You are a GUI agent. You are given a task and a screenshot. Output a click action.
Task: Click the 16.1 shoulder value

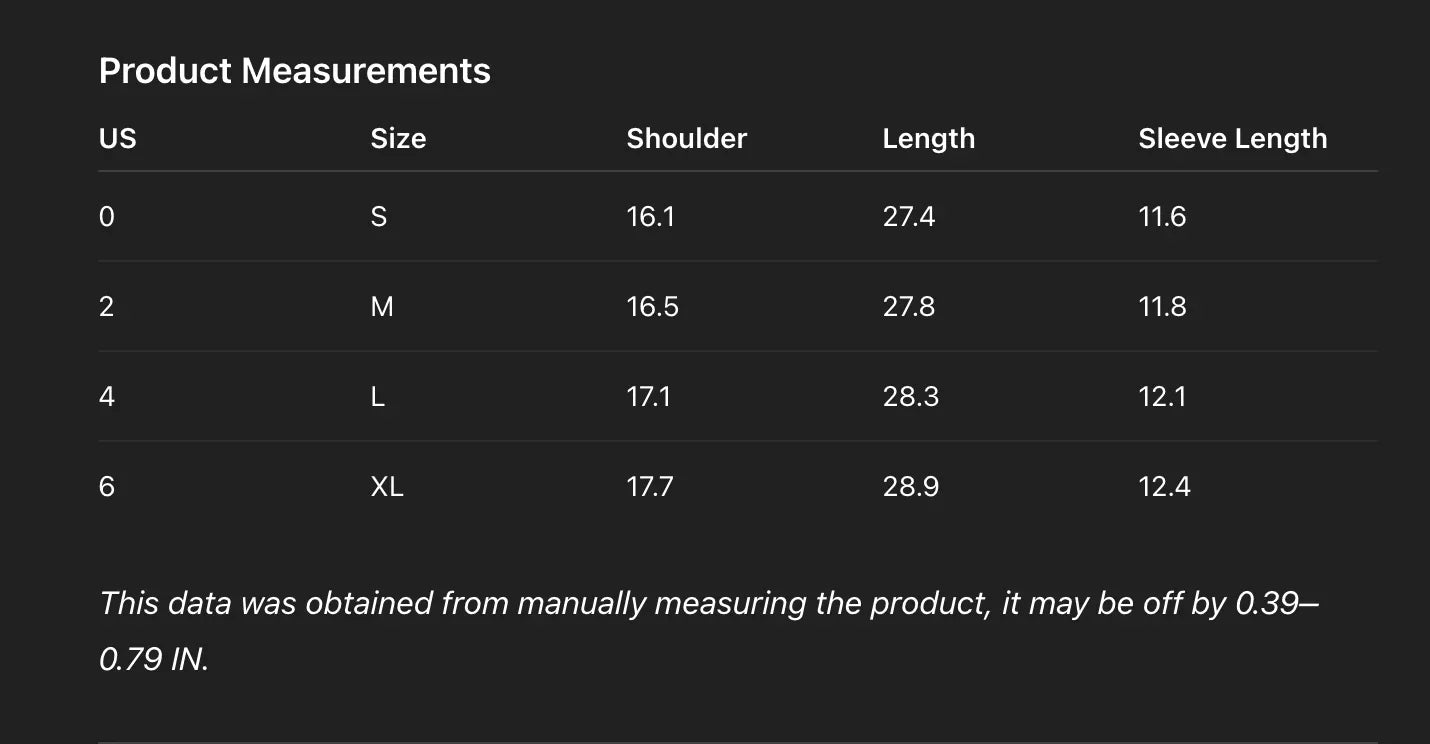coord(650,216)
